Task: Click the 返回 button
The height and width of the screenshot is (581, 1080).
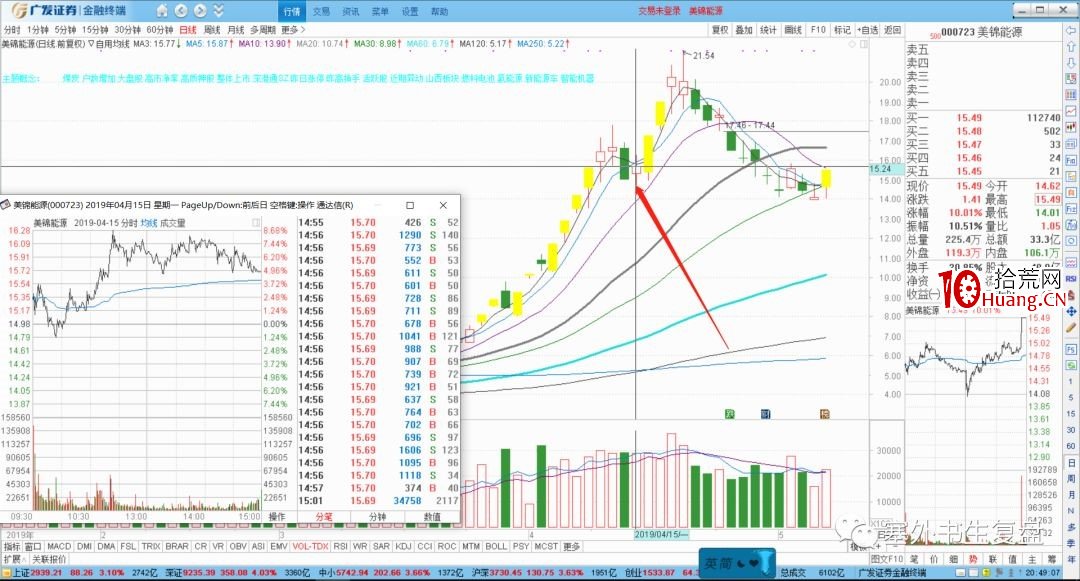Action: pyautogui.click(x=893, y=30)
